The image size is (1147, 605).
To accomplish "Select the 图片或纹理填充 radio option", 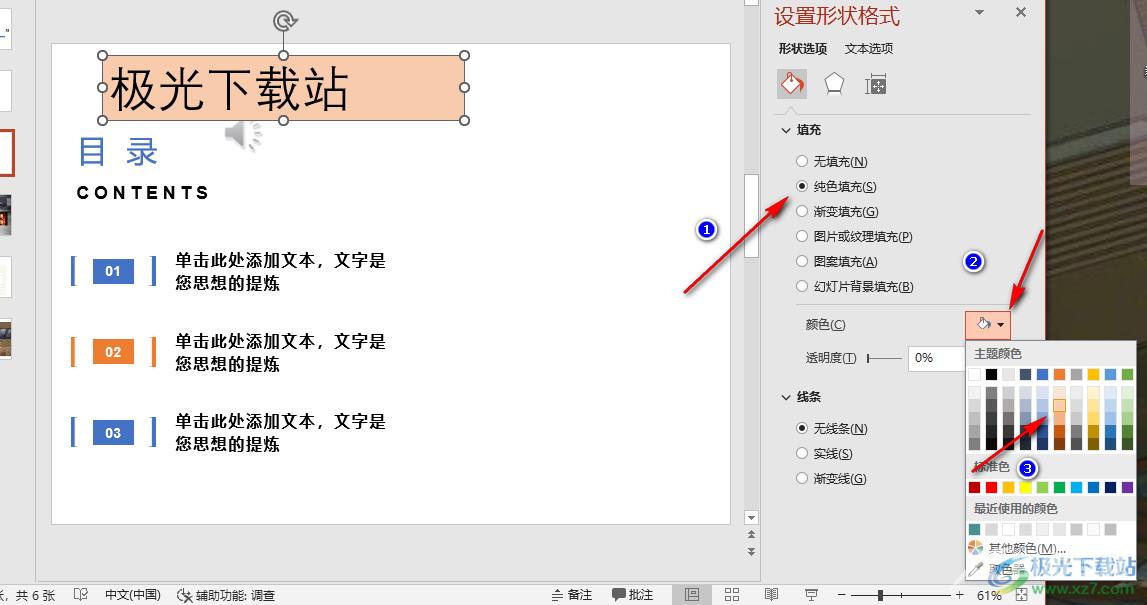I will (x=802, y=236).
